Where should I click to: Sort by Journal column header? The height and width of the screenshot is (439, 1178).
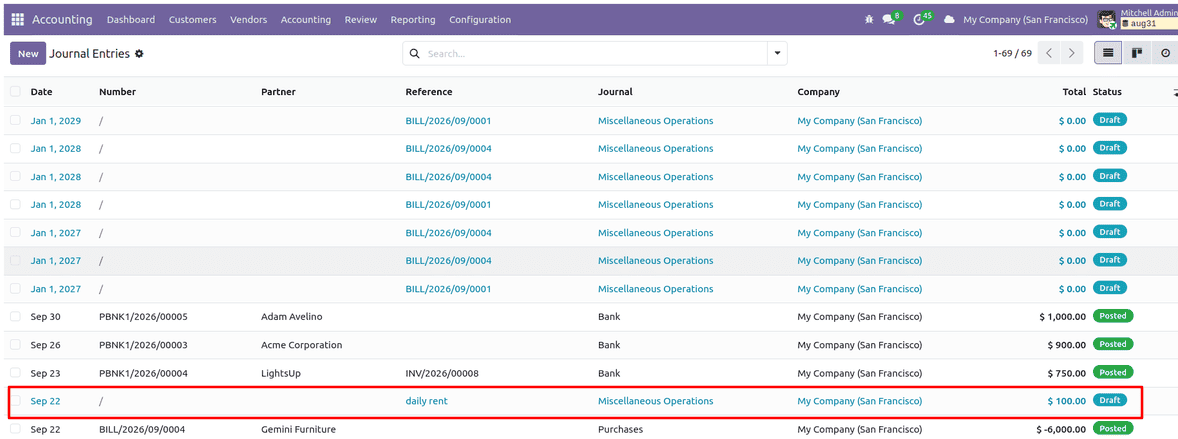click(615, 92)
